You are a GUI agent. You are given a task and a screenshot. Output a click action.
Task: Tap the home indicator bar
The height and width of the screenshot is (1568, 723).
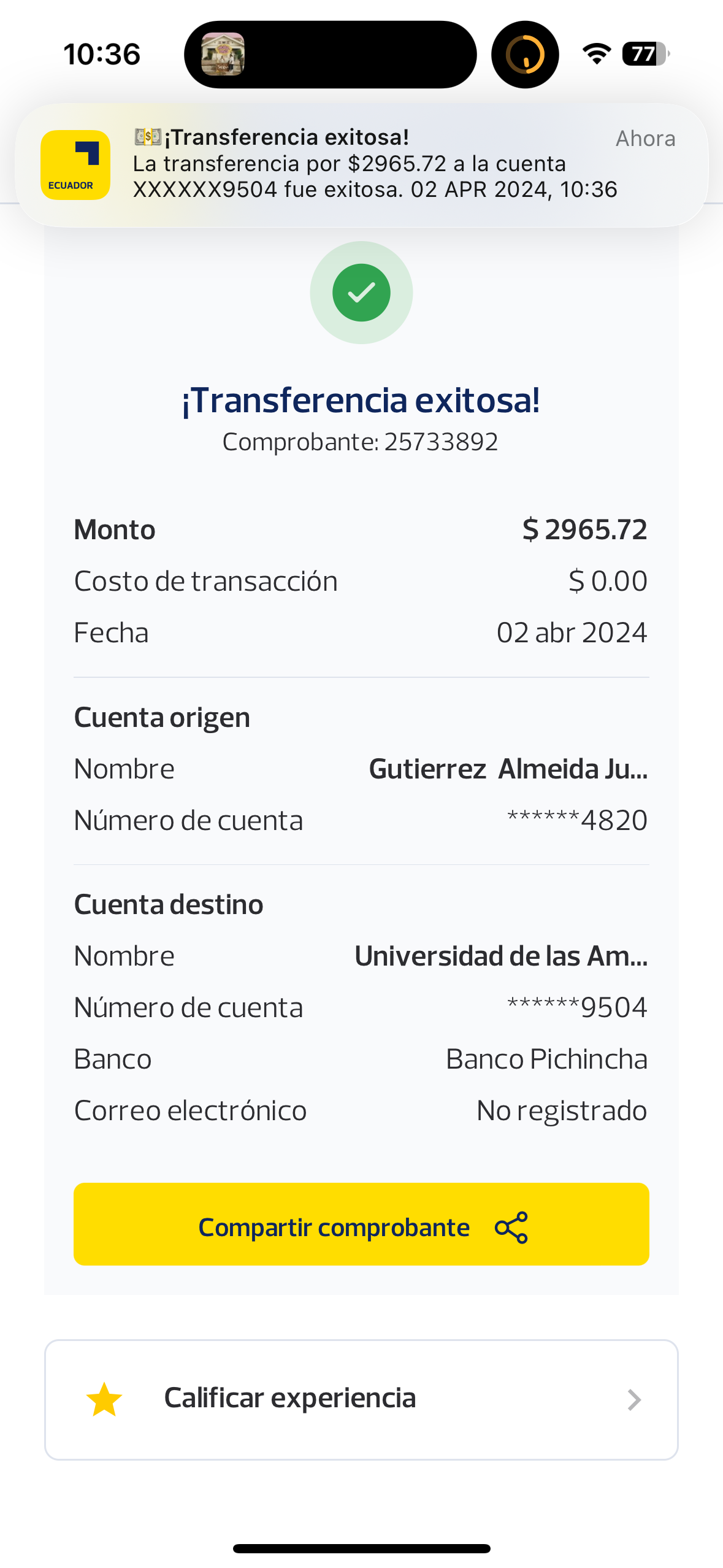pos(361,1548)
